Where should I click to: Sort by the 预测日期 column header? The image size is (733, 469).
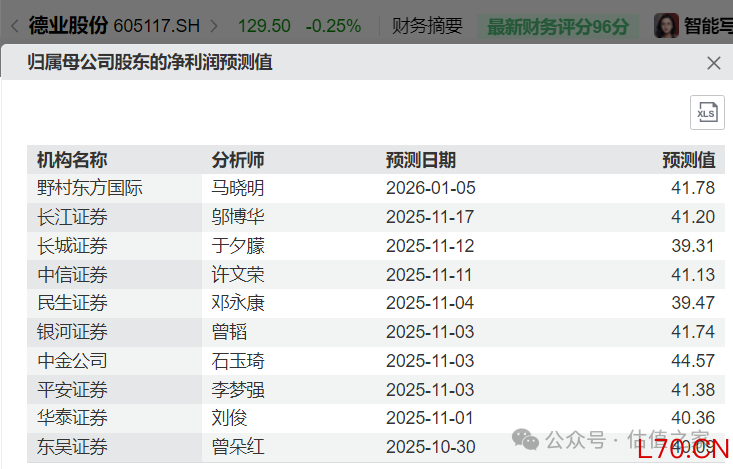coord(421,160)
